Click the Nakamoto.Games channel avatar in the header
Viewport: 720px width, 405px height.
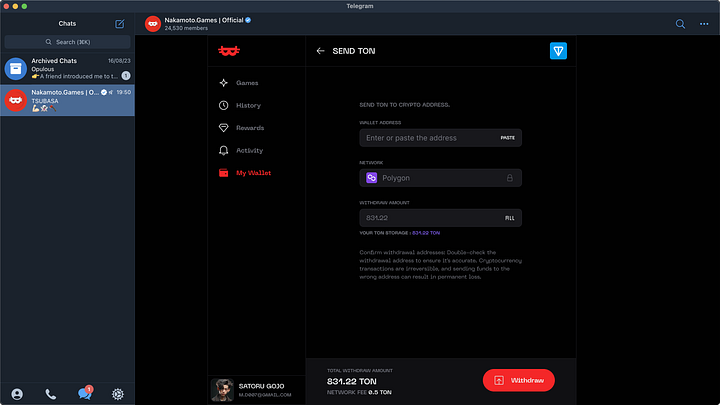pyautogui.click(x=153, y=24)
